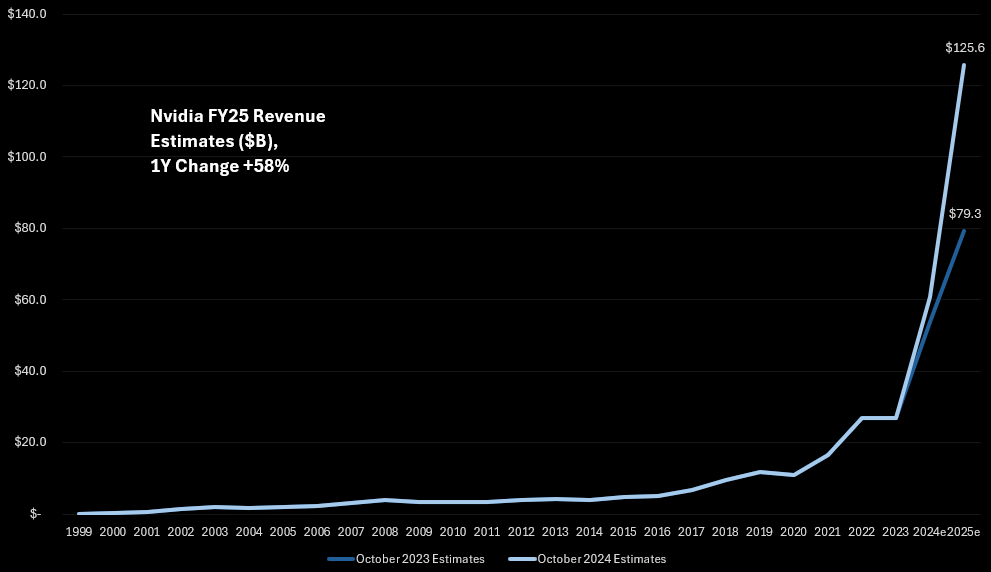The width and height of the screenshot is (991, 572).
Task: Click the 2021 x-axis label
Action: pyautogui.click(x=828, y=532)
